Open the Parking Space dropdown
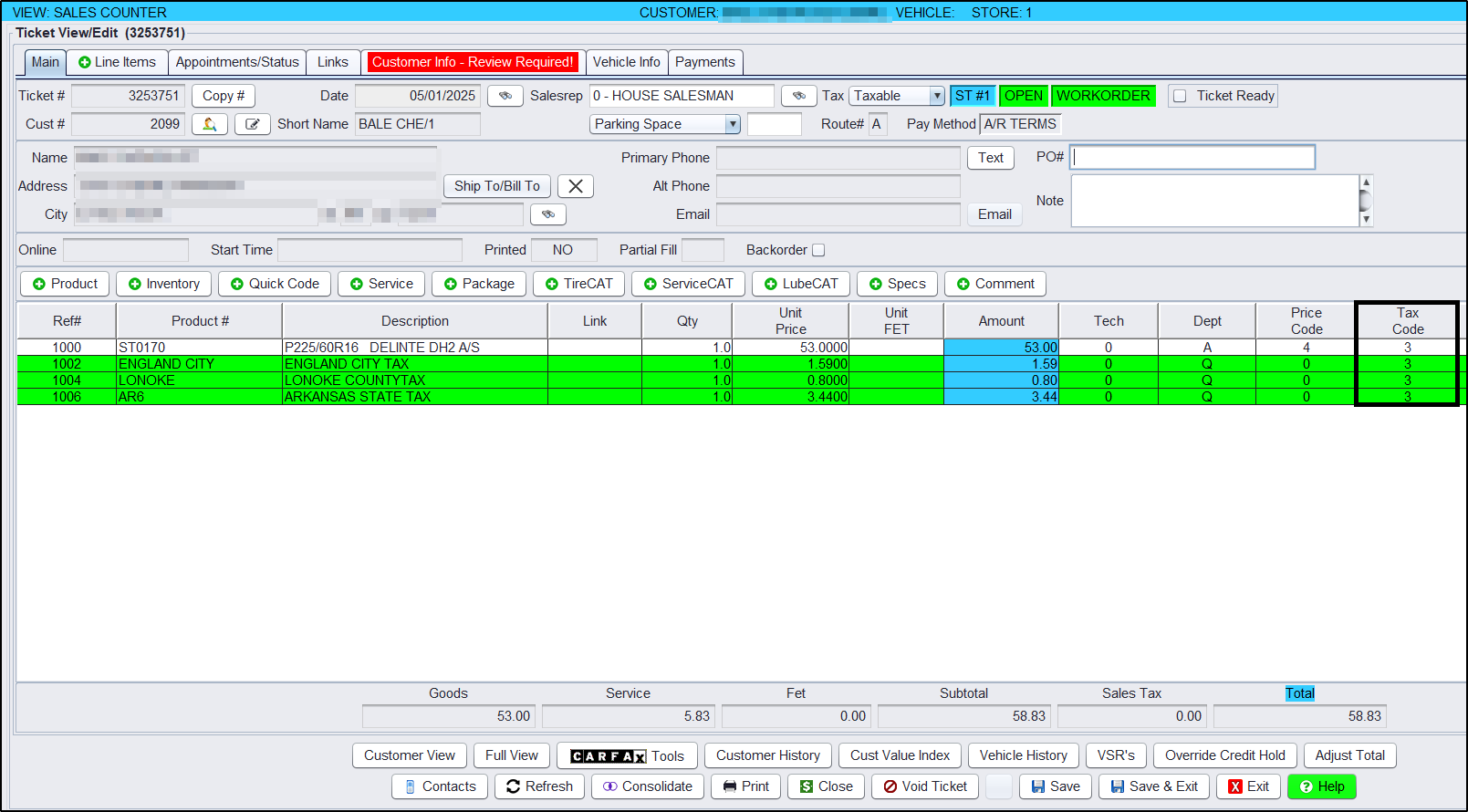Viewport: 1468px width, 812px height. [732, 124]
